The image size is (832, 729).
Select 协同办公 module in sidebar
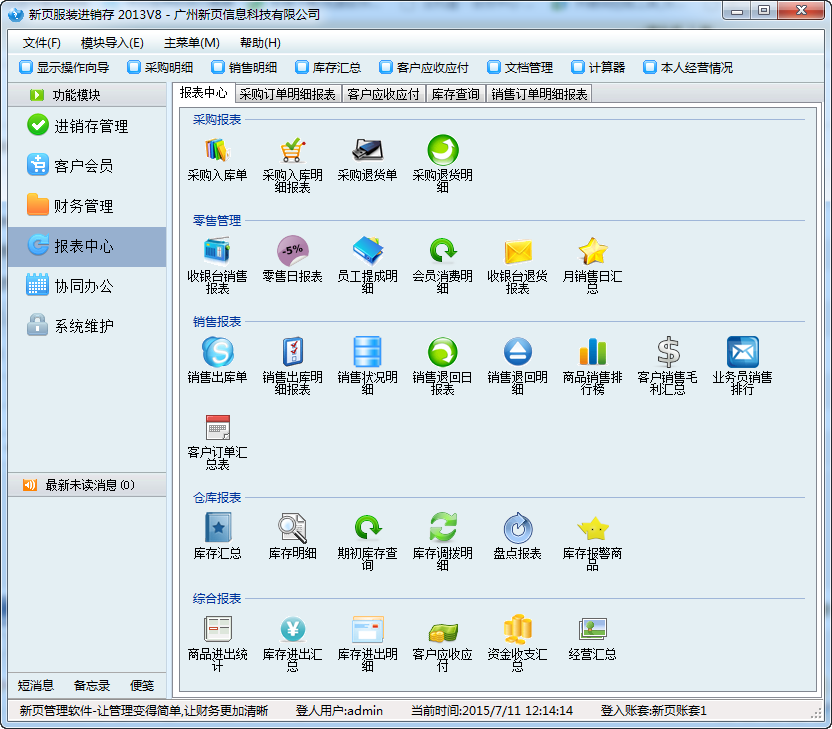point(87,286)
